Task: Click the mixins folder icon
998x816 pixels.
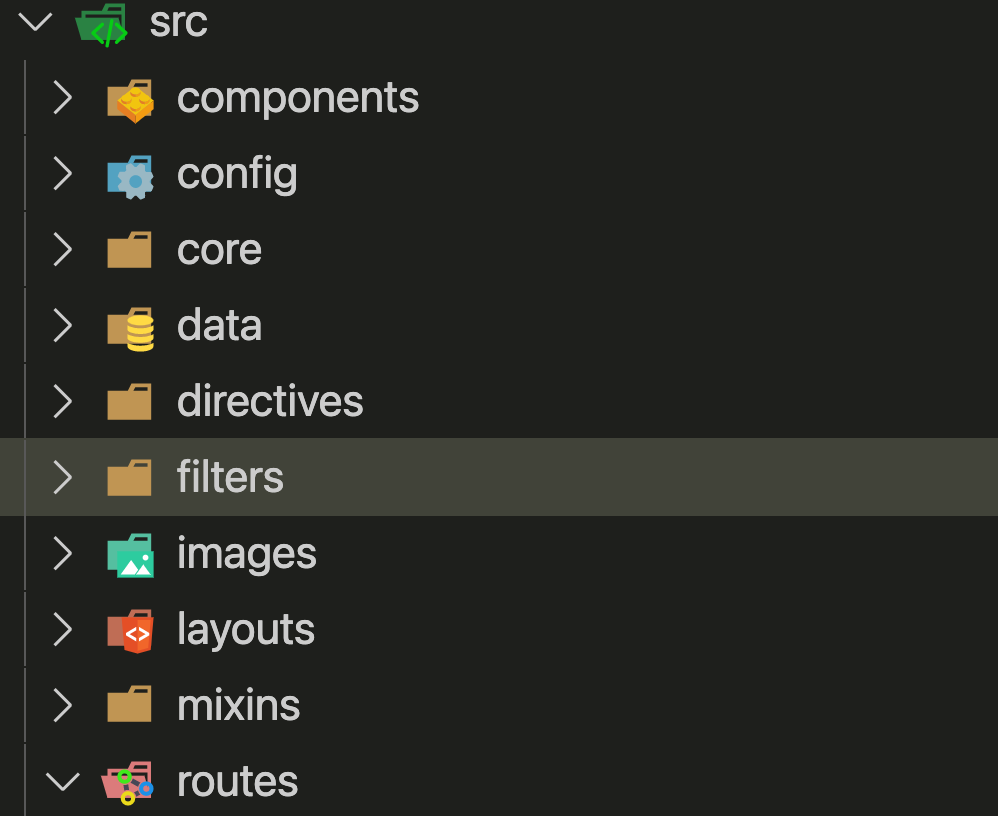Action: point(129,706)
